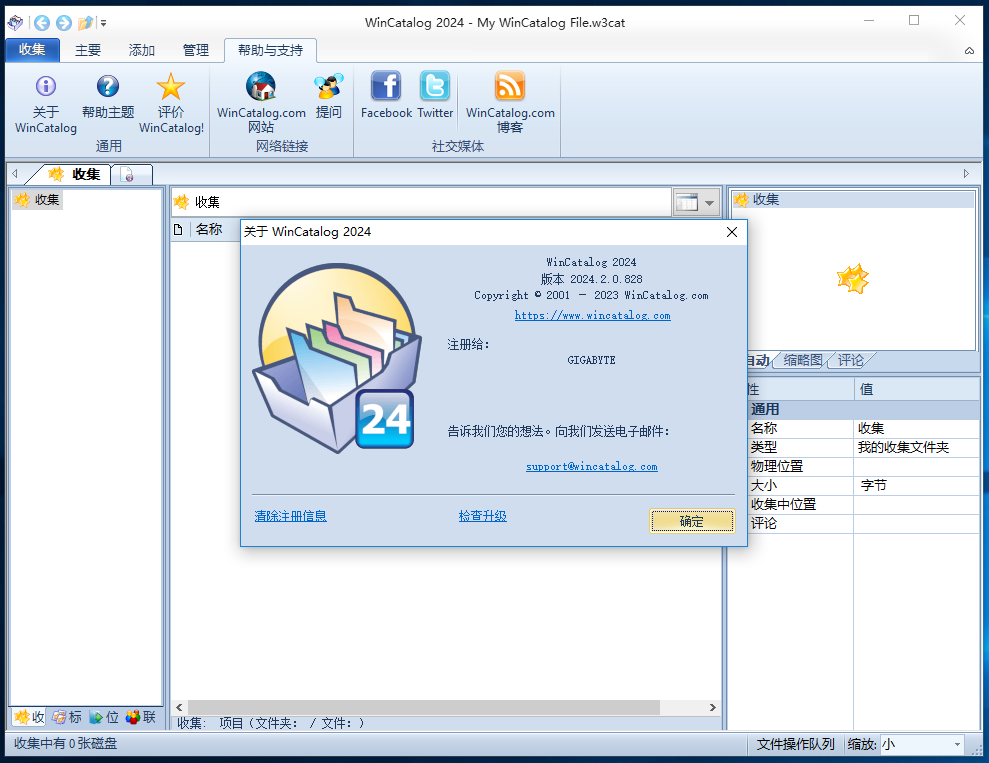This screenshot has height=763, width=989.
Task: Select the 收集 root tree item
Action: click(47, 200)
